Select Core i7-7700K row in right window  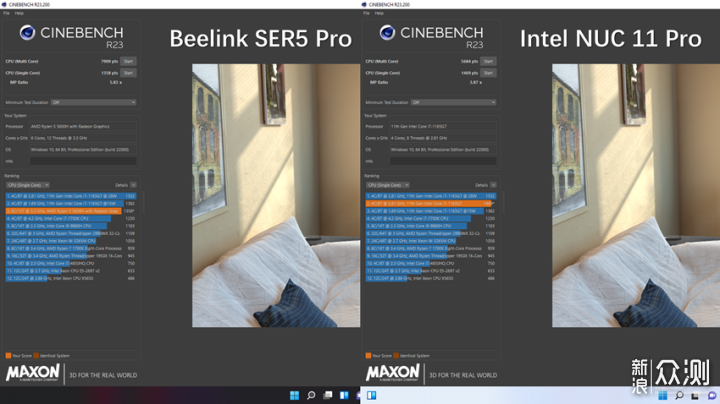click(x=431, y=219)
